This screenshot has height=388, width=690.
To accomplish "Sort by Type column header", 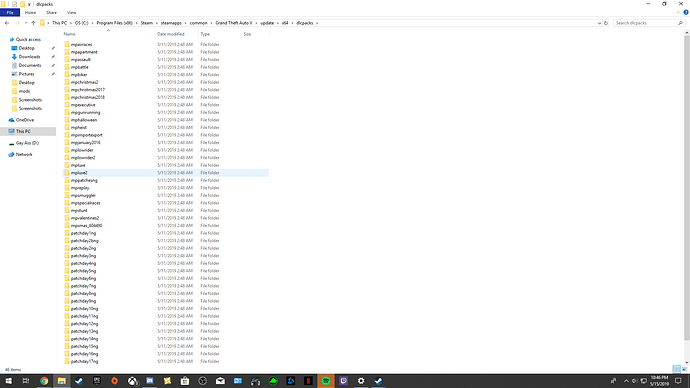I will (x=205, y=34).
